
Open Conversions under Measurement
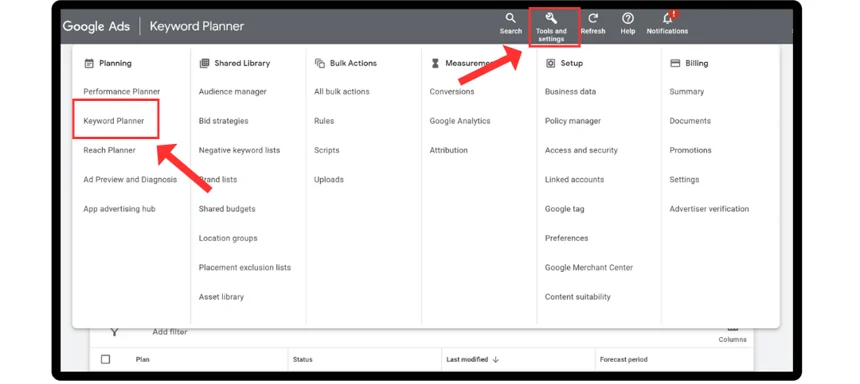[x=451, y=92]
